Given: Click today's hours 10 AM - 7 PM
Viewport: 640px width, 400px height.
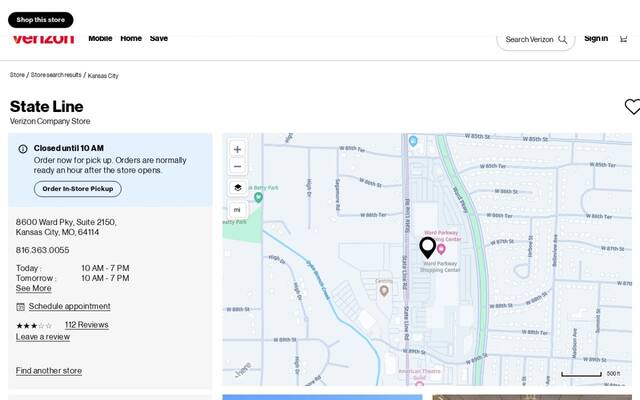Looking at the screenshot, I should click(105, 268).
